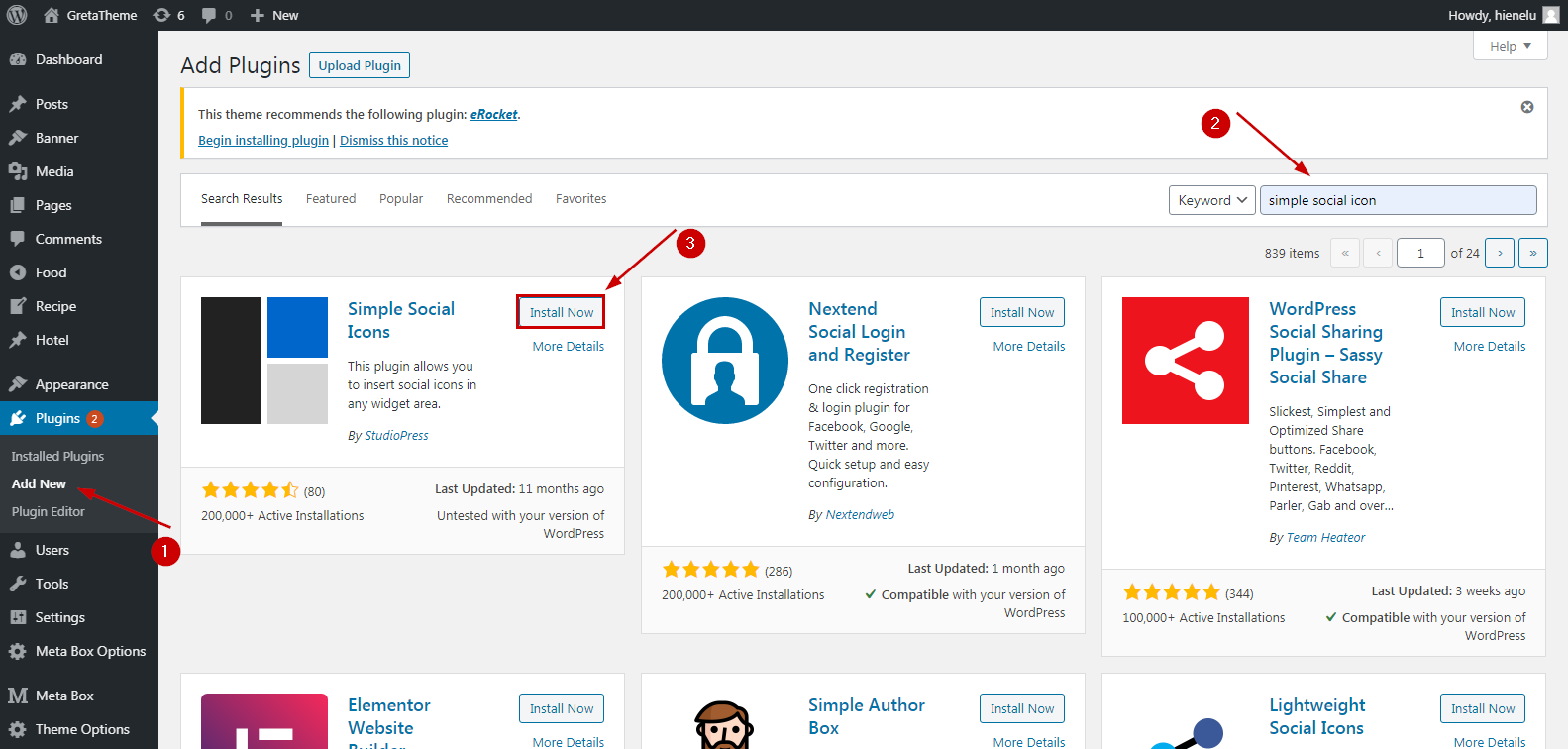Open Add New submenu item
1568x749 pixels.
coord(39,483)
